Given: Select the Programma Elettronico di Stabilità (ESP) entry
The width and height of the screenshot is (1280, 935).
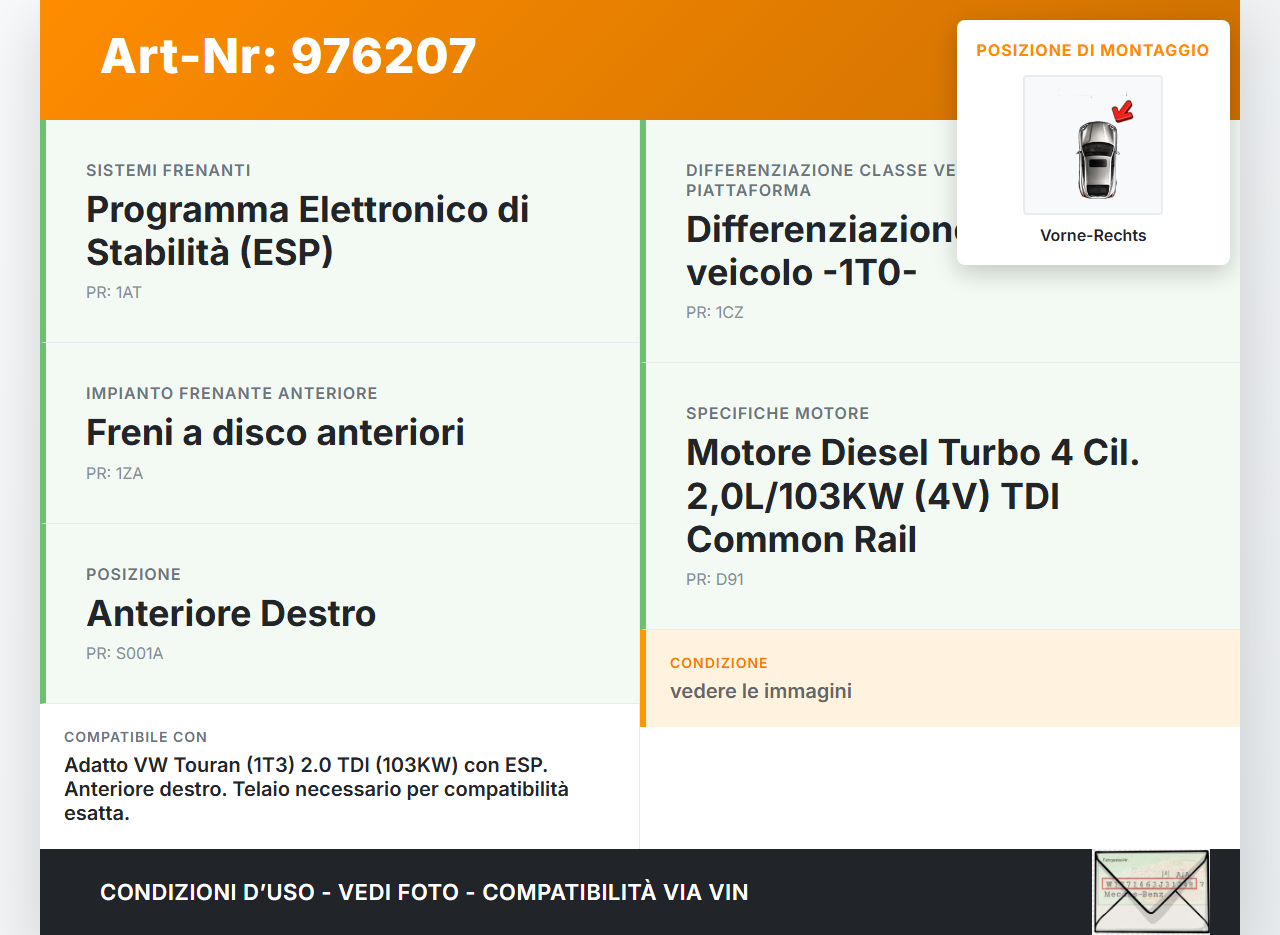Looking at the screenshot, I should tap(307, 231).
